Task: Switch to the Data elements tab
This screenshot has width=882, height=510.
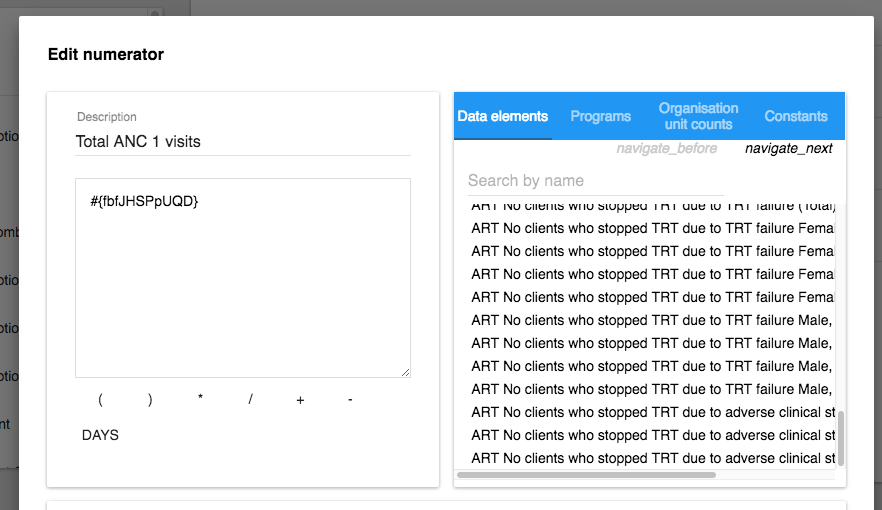Action: [502, 116]
